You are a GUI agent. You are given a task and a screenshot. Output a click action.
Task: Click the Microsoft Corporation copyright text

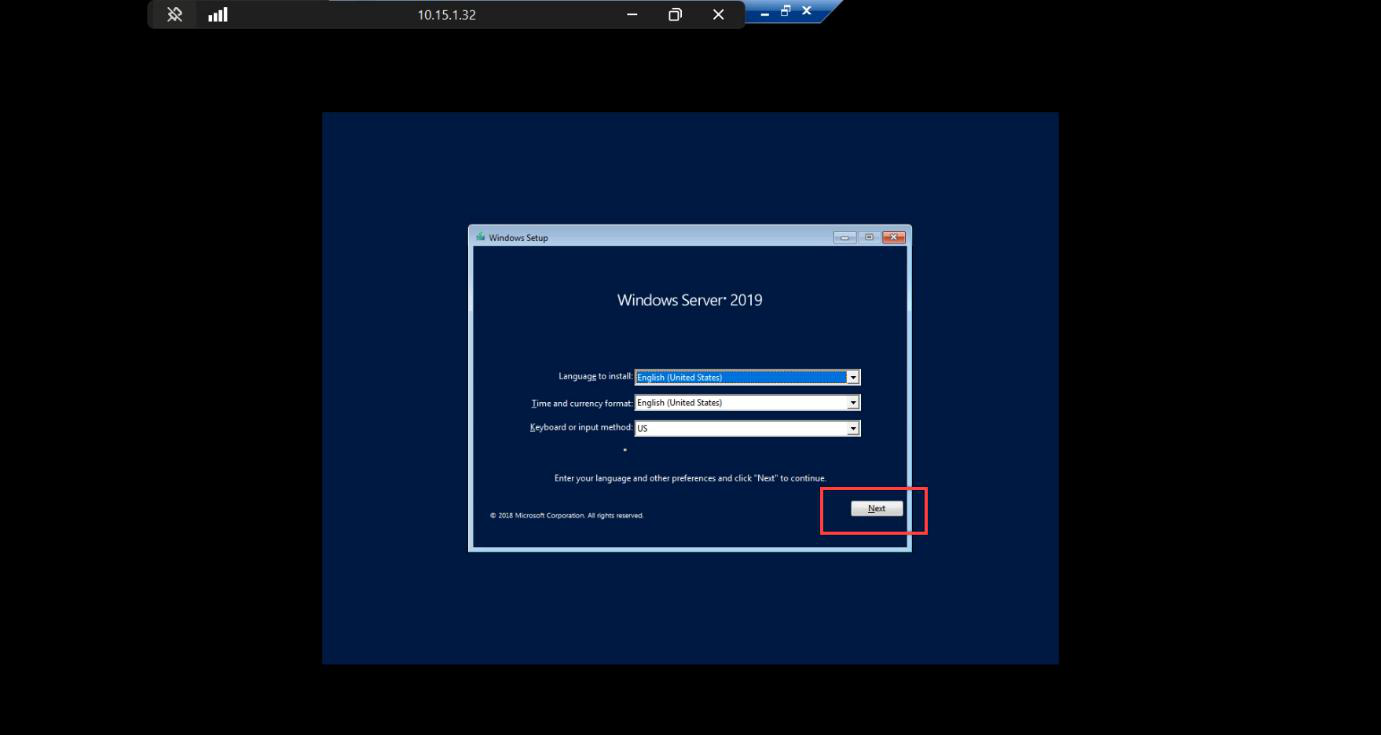click(x=567, y=516)
